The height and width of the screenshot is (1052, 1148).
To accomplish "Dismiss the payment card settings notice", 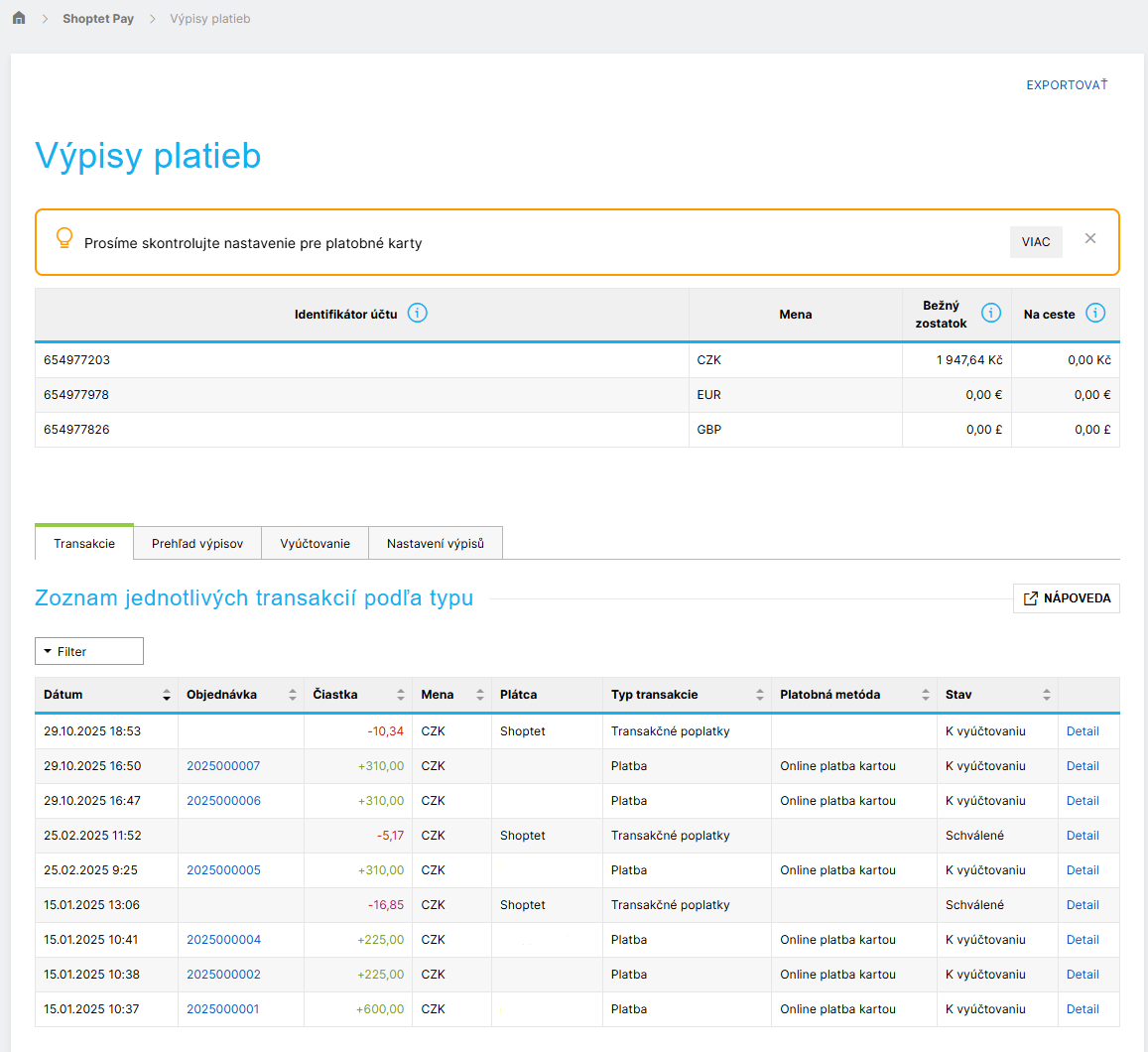I will click(x=1090, y=239).
